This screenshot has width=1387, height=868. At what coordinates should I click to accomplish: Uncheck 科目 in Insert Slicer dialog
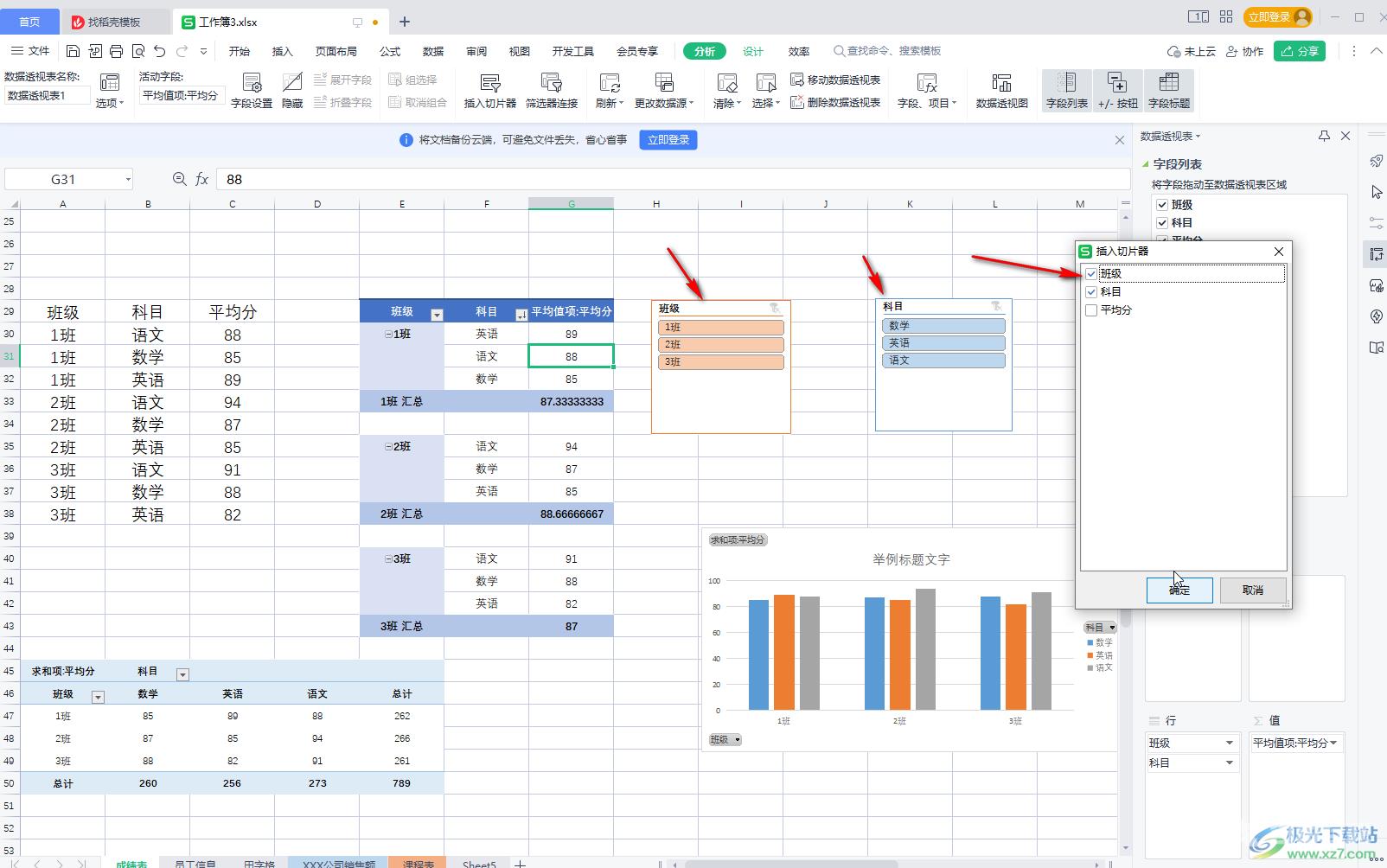1091,292
